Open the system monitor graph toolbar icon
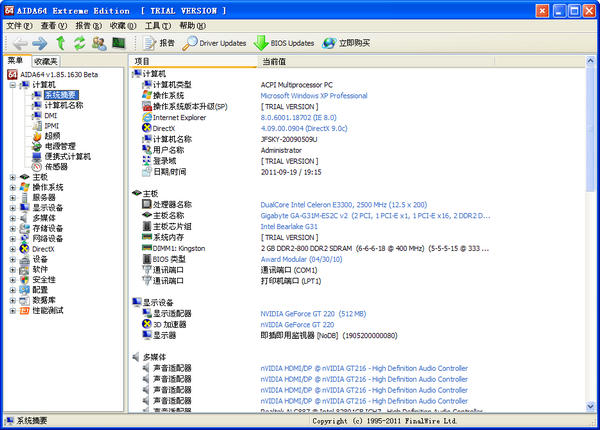The width and height of the screenshot is (600, 430). pyautogui.click(x=119, y=43)
